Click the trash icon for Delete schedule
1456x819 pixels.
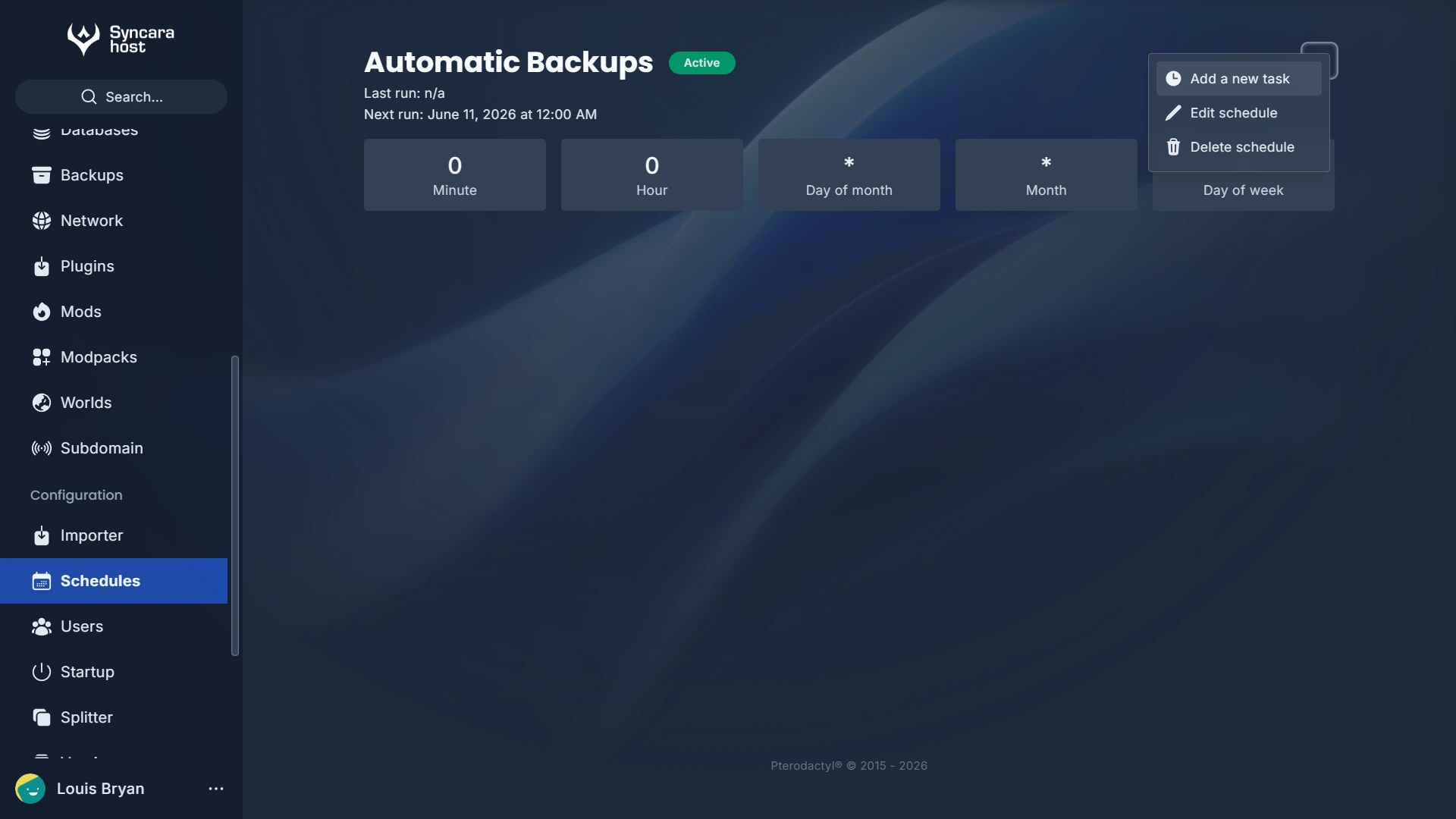coord(1173,147)
